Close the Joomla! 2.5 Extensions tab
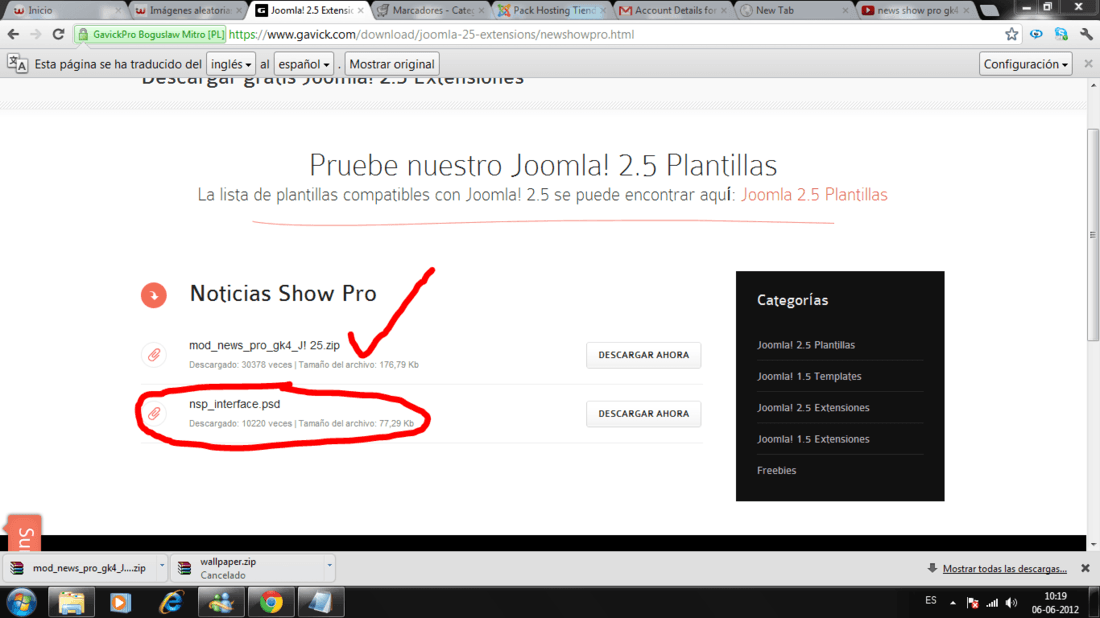Image resolution: width=1100 pixels, height=618 pixels. [361, 11]
